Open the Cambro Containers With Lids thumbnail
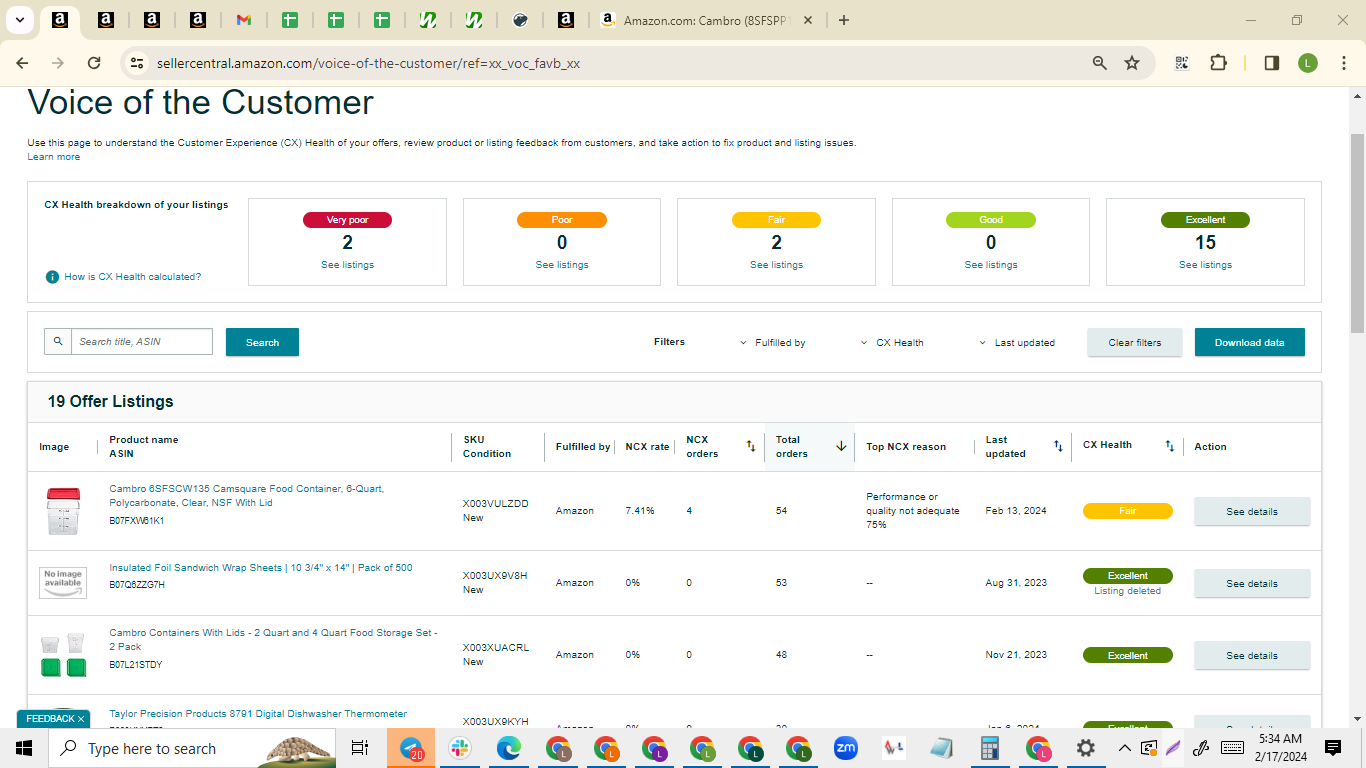The width and height of the screenshot is (1366, 768). coord(62,655)
